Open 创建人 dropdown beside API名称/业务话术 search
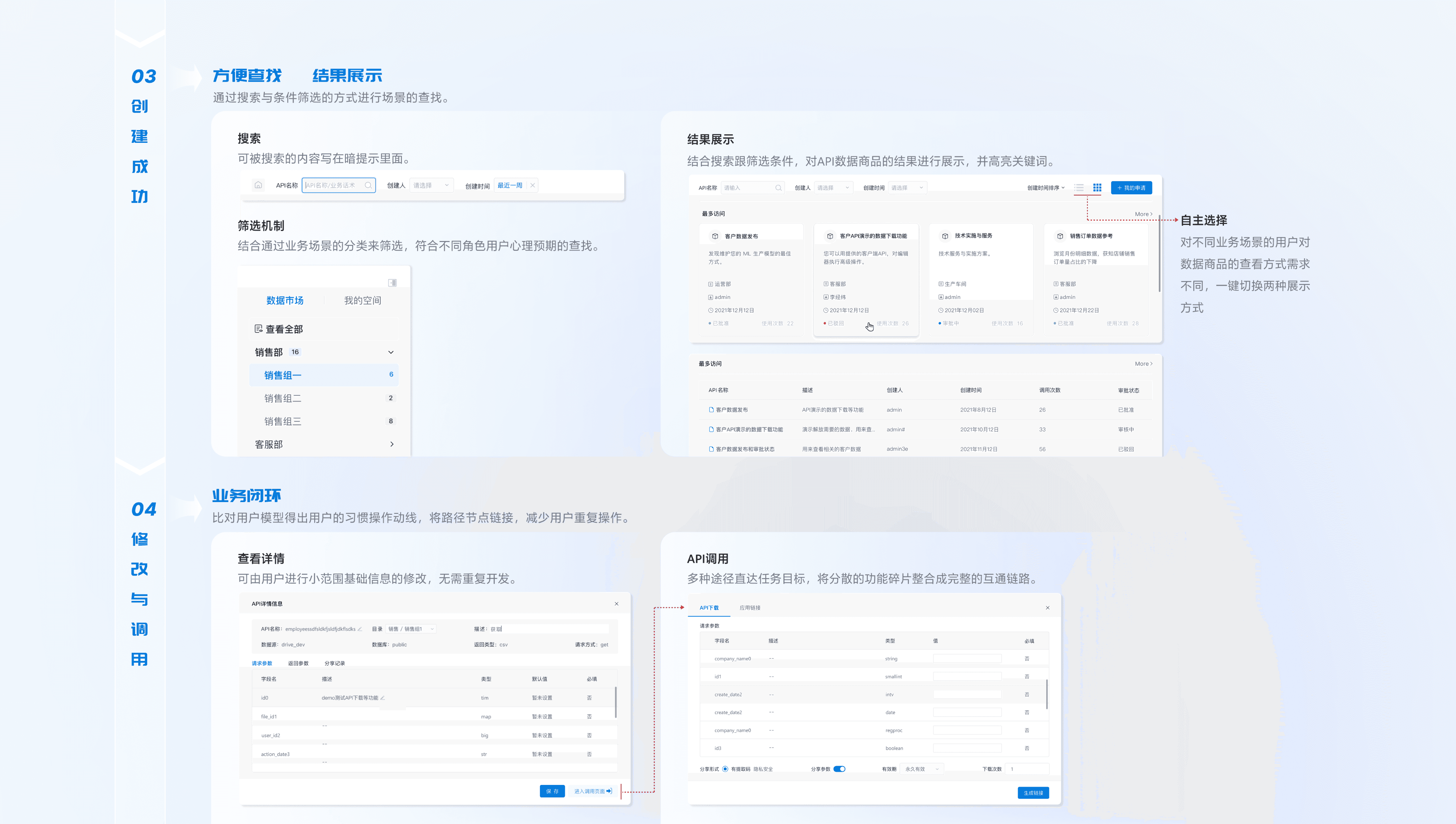 pos(432,185)
